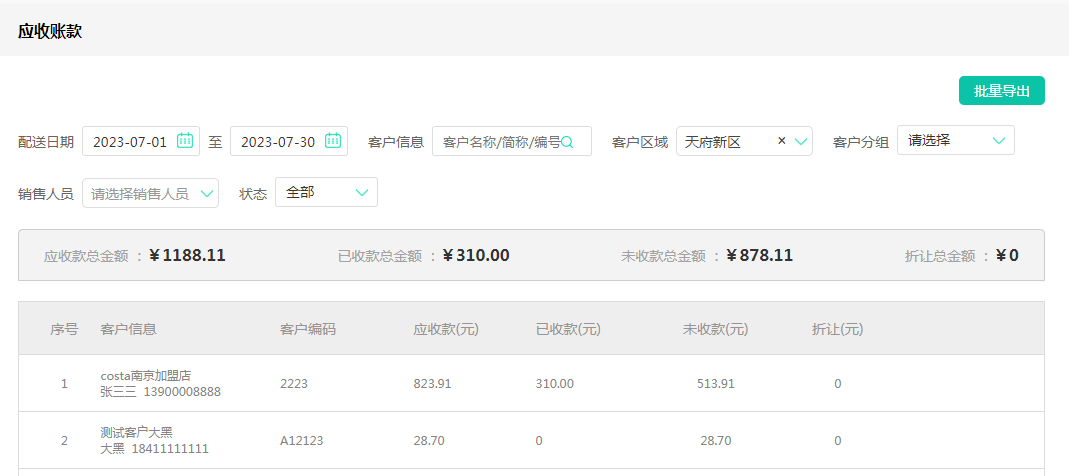Click the 批量导出 button
This screenshot has width=1069, height=476.
1001,90
